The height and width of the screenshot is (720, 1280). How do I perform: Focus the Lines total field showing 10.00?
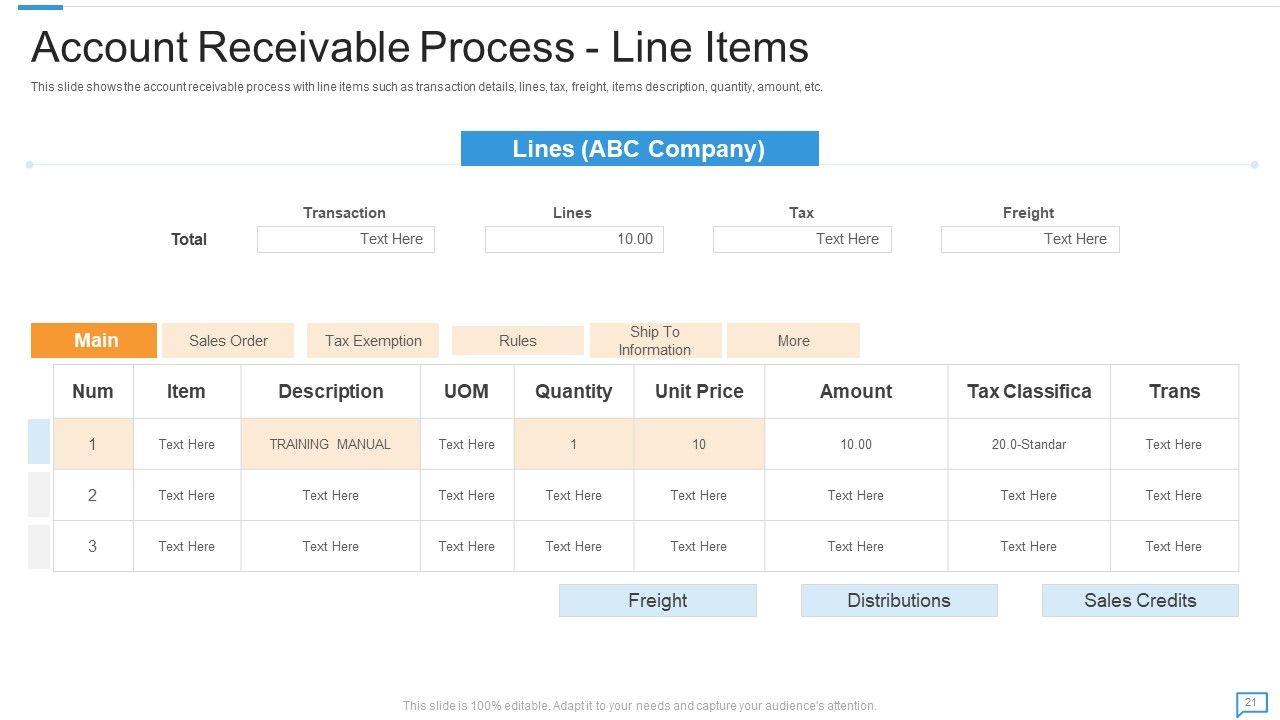pos(574,239)
